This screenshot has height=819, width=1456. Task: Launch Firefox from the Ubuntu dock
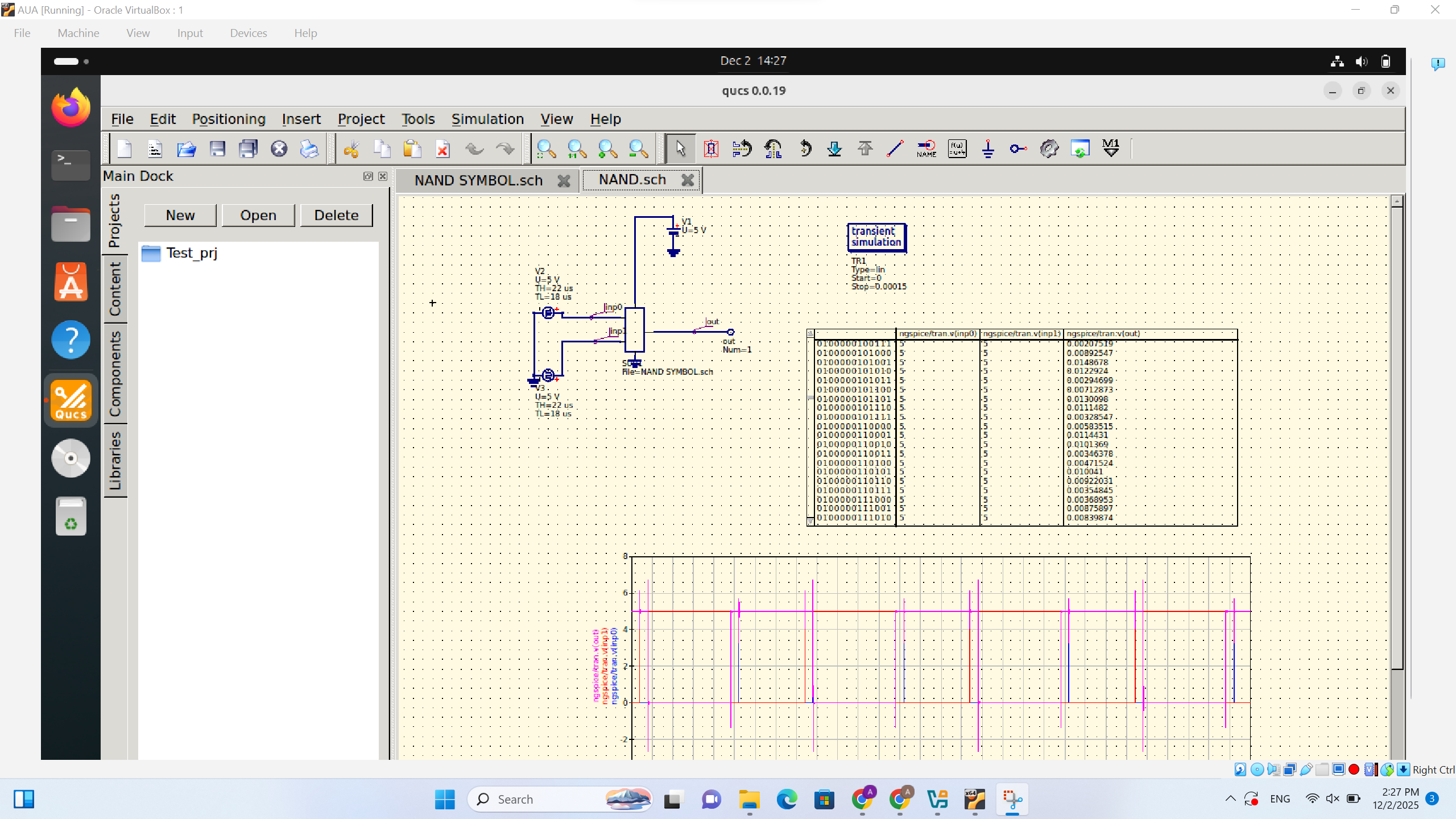click(71, 107)
